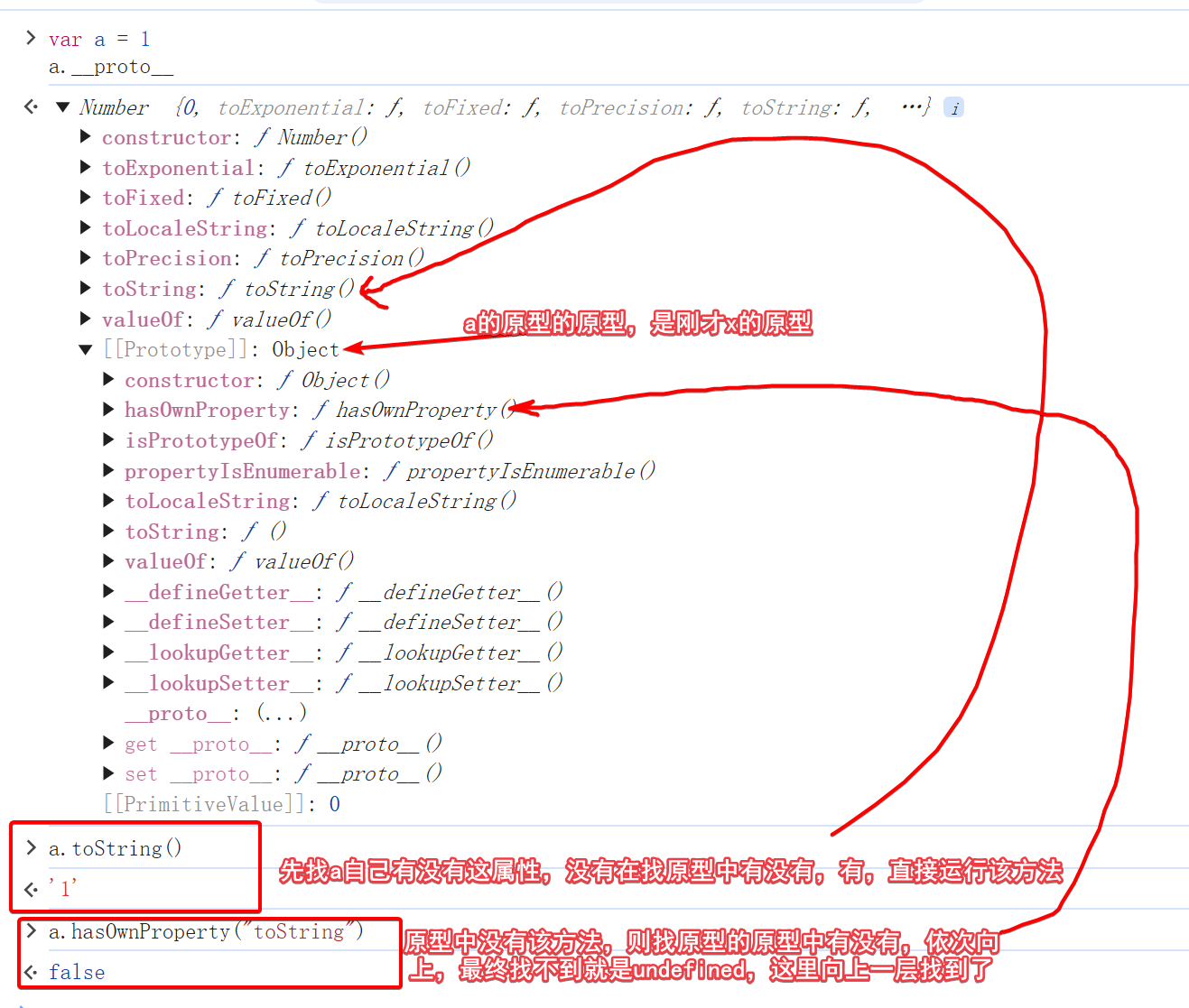Click the [[PrimitiveValue]]: 0 row
This screenshot has width=1189, height=1008.
coord(222,804)
